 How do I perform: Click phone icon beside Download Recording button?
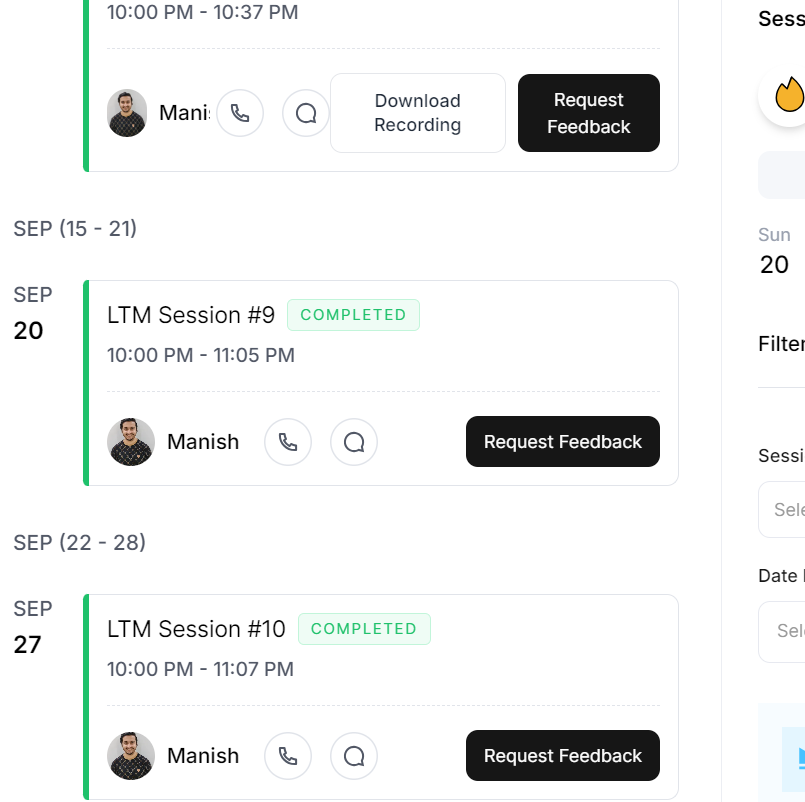pyautogui.click(x=240, y=113)
